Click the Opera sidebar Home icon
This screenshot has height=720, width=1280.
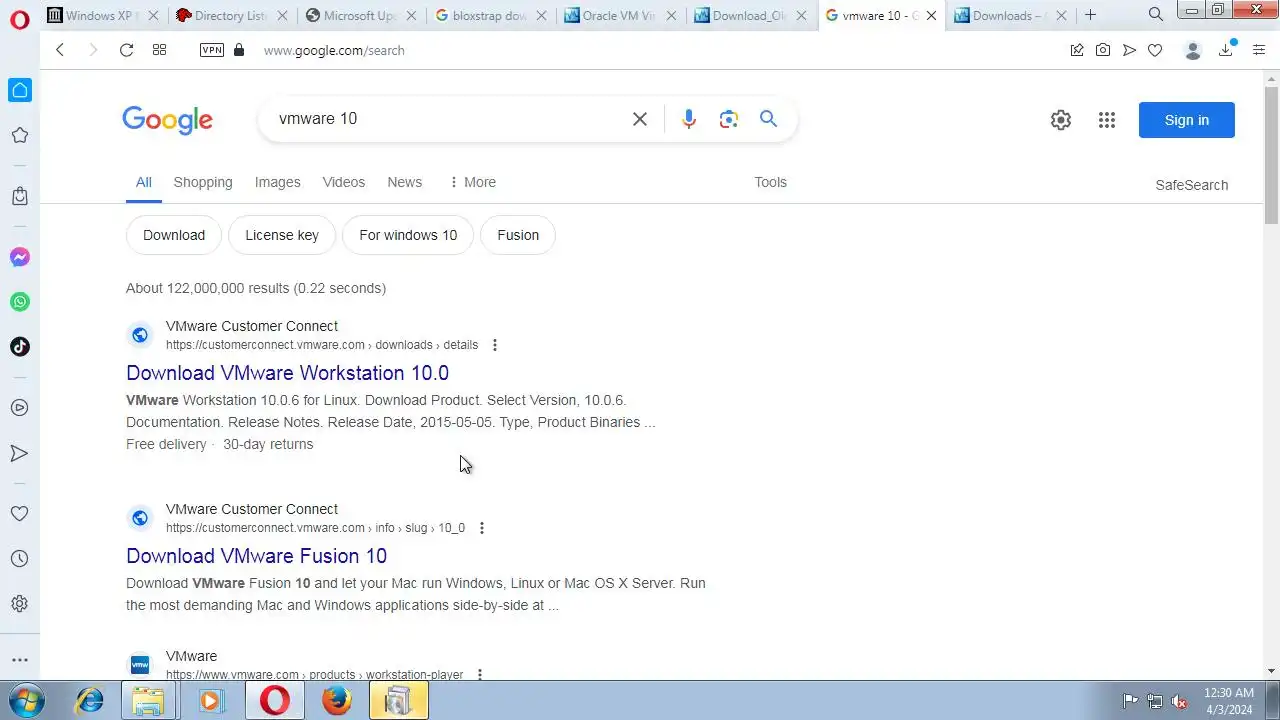pos(20,90)
